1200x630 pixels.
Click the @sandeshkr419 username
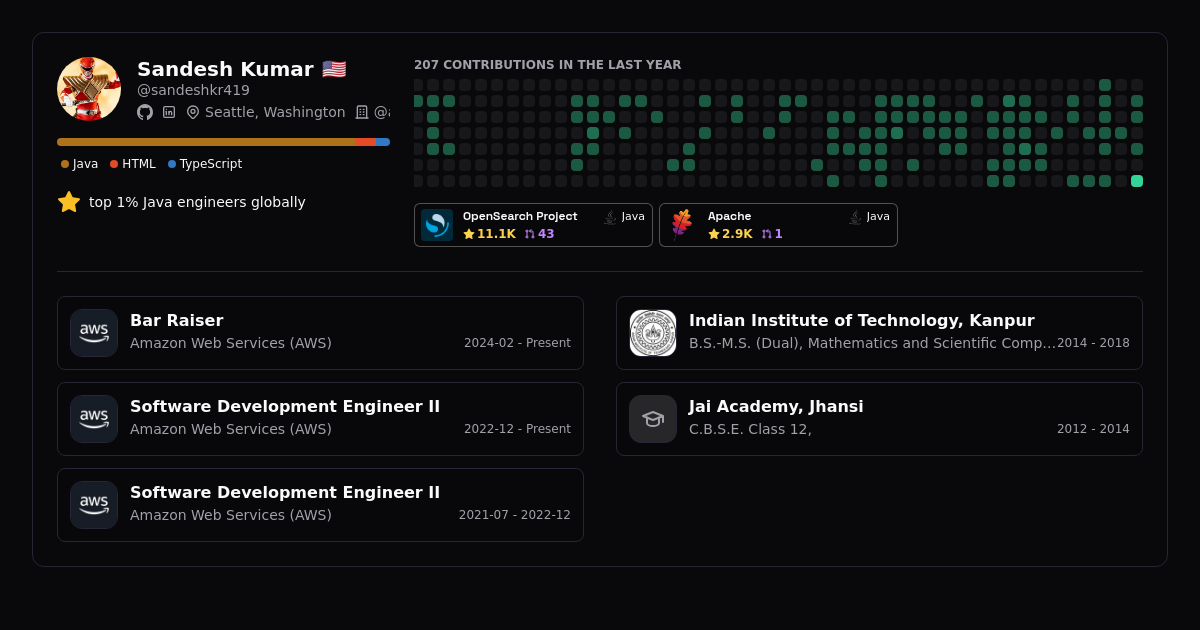click(x=193, y=90)
